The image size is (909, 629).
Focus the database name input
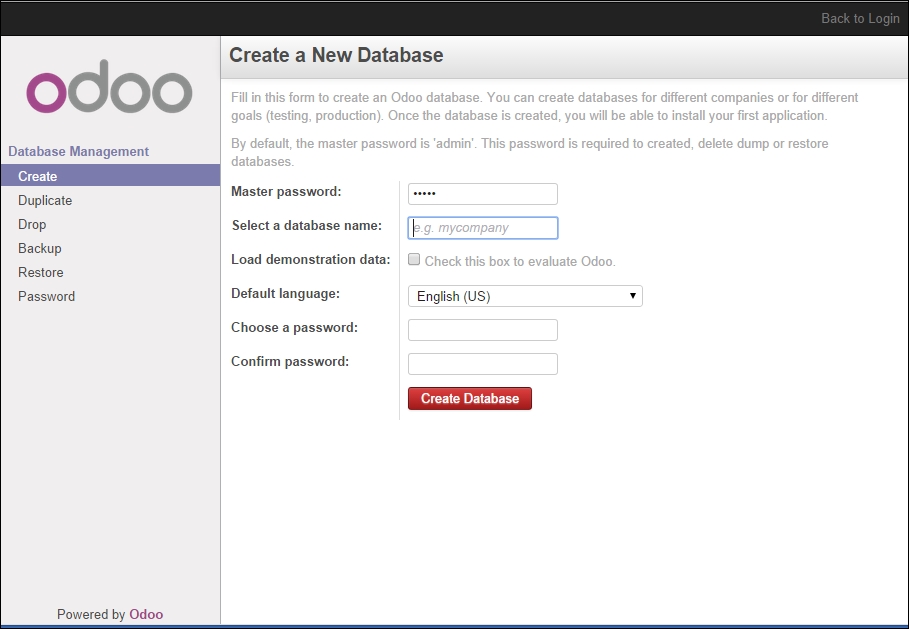coord(483,228)
